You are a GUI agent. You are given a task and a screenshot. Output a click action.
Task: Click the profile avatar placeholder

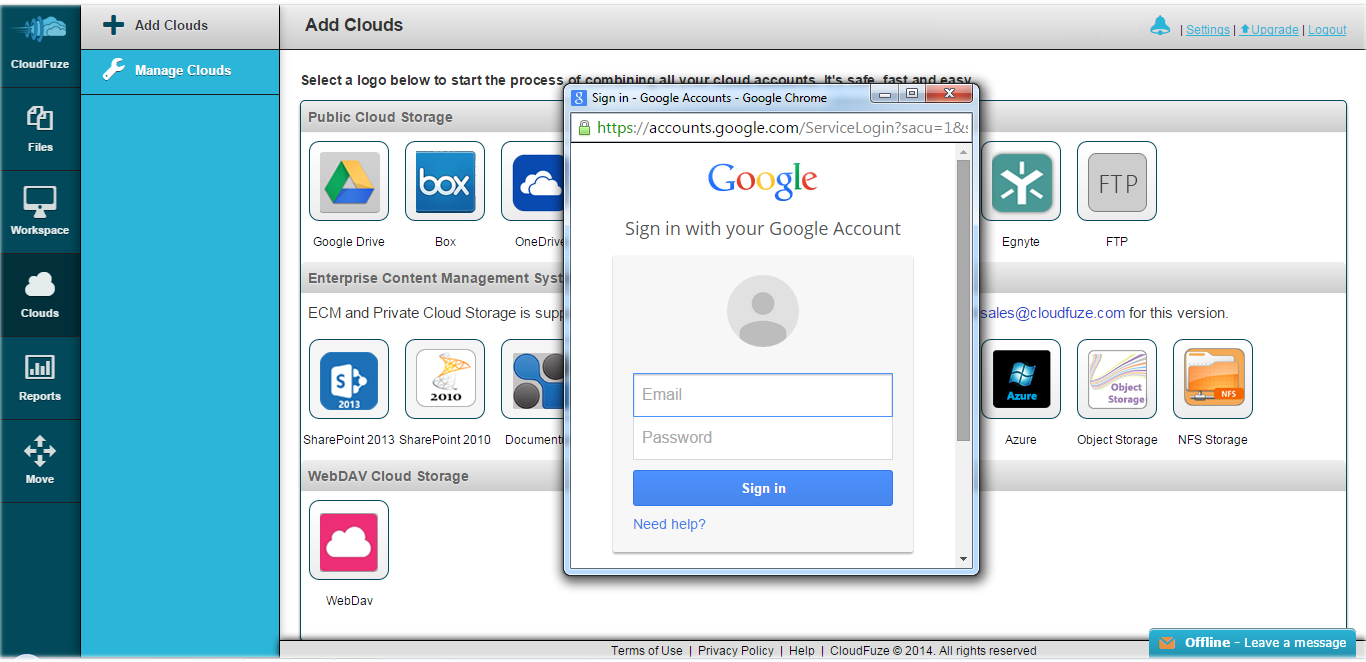click(763, 311)
